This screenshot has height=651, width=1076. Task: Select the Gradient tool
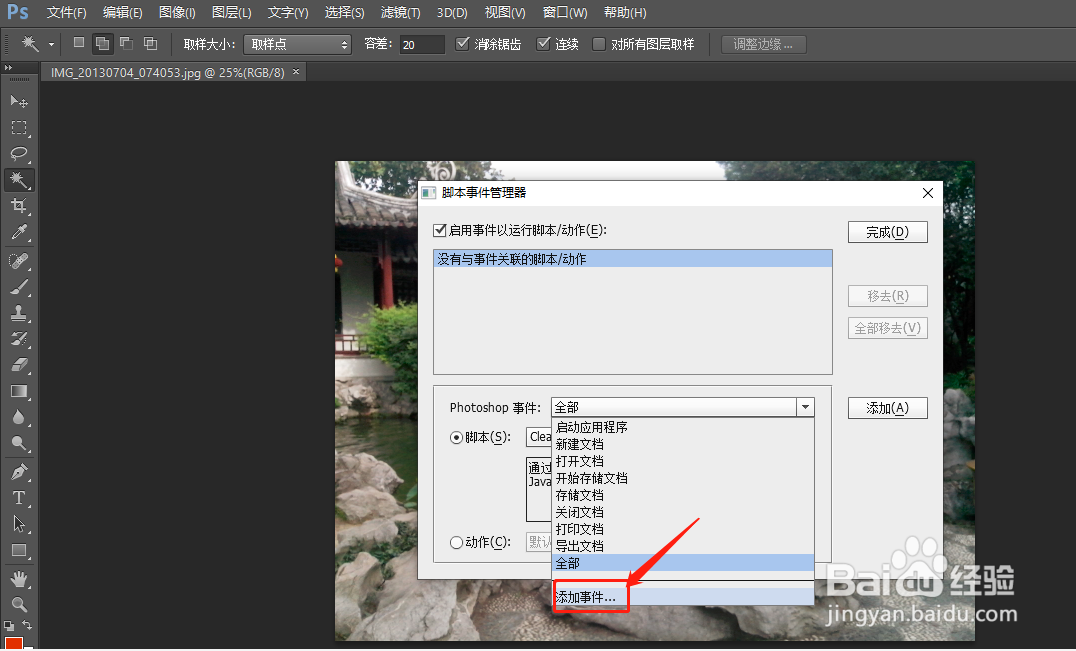pyautogui.click(x=20, y=388)
